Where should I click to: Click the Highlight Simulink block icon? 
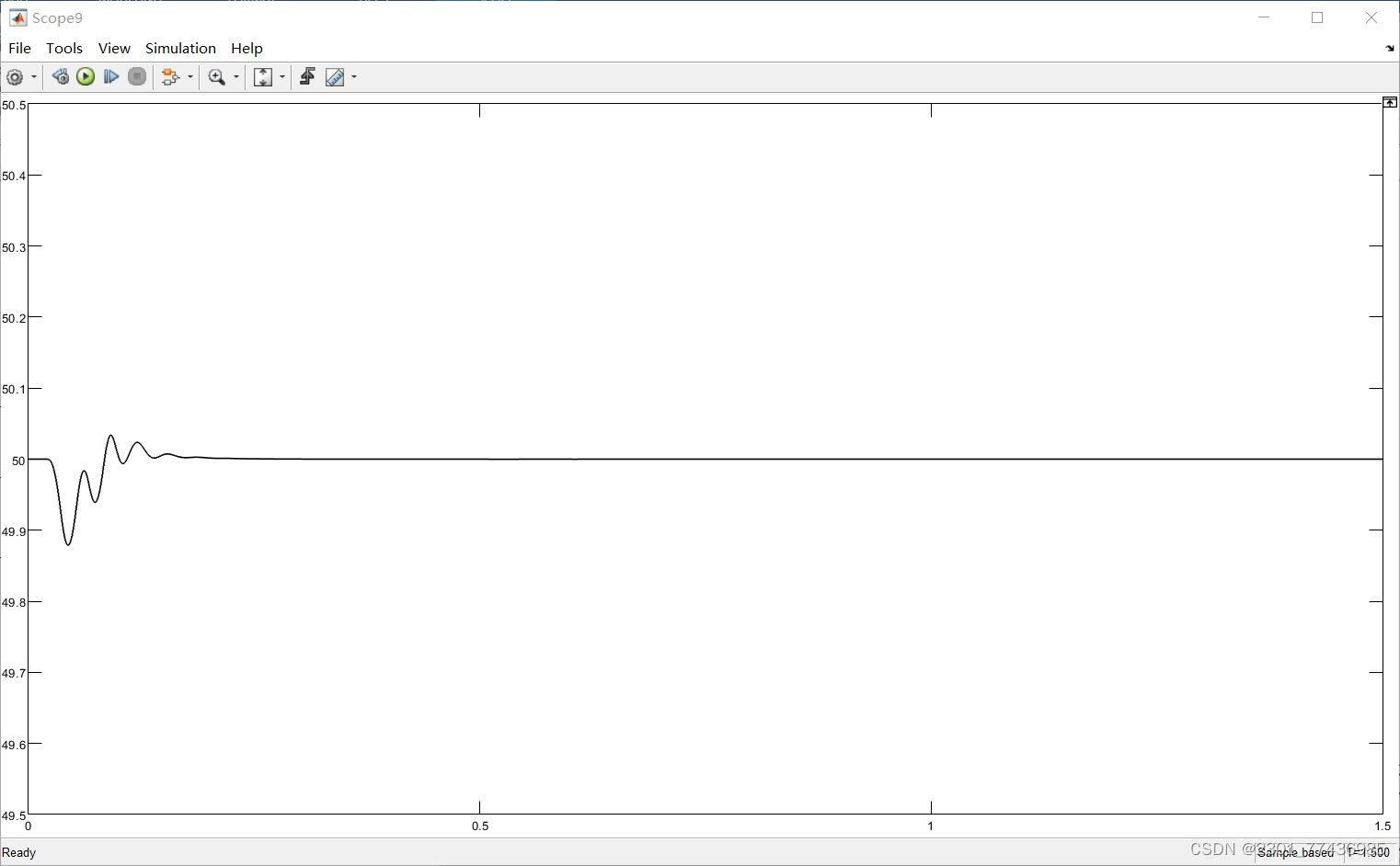[170, 77]
